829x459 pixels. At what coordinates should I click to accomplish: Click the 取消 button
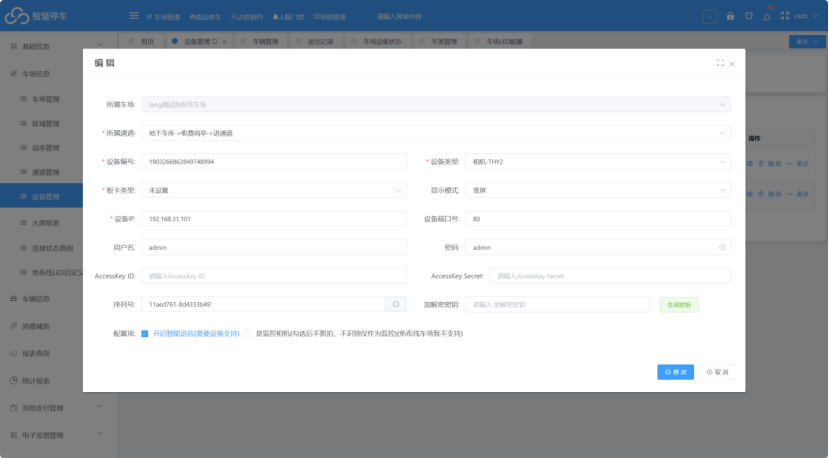pyautogui.click(x=717, y=372)
